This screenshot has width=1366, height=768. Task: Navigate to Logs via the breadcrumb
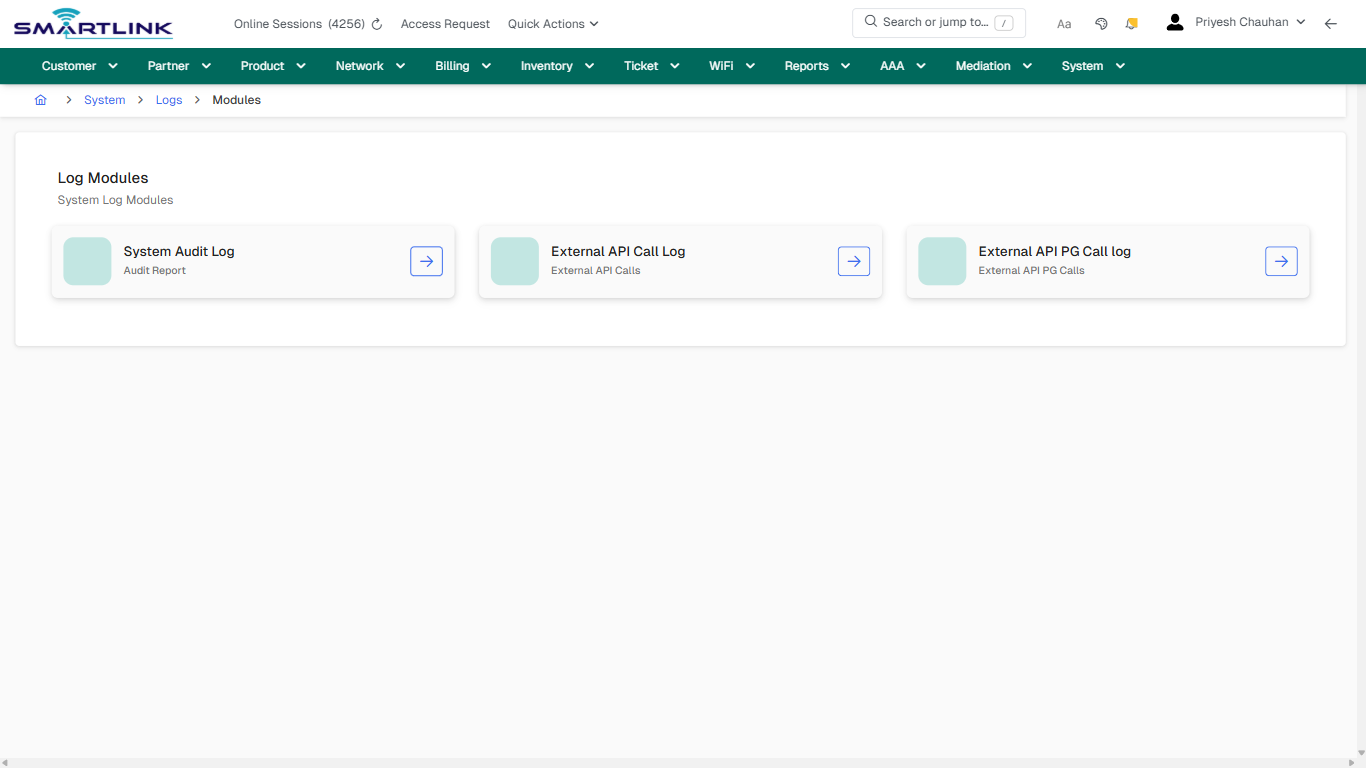point(169,100)
